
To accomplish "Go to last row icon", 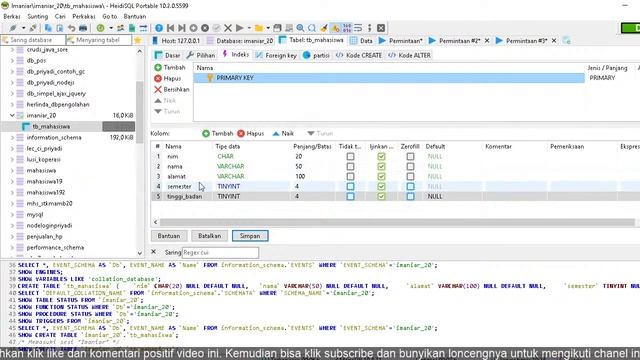I will [x=182, y=28].
